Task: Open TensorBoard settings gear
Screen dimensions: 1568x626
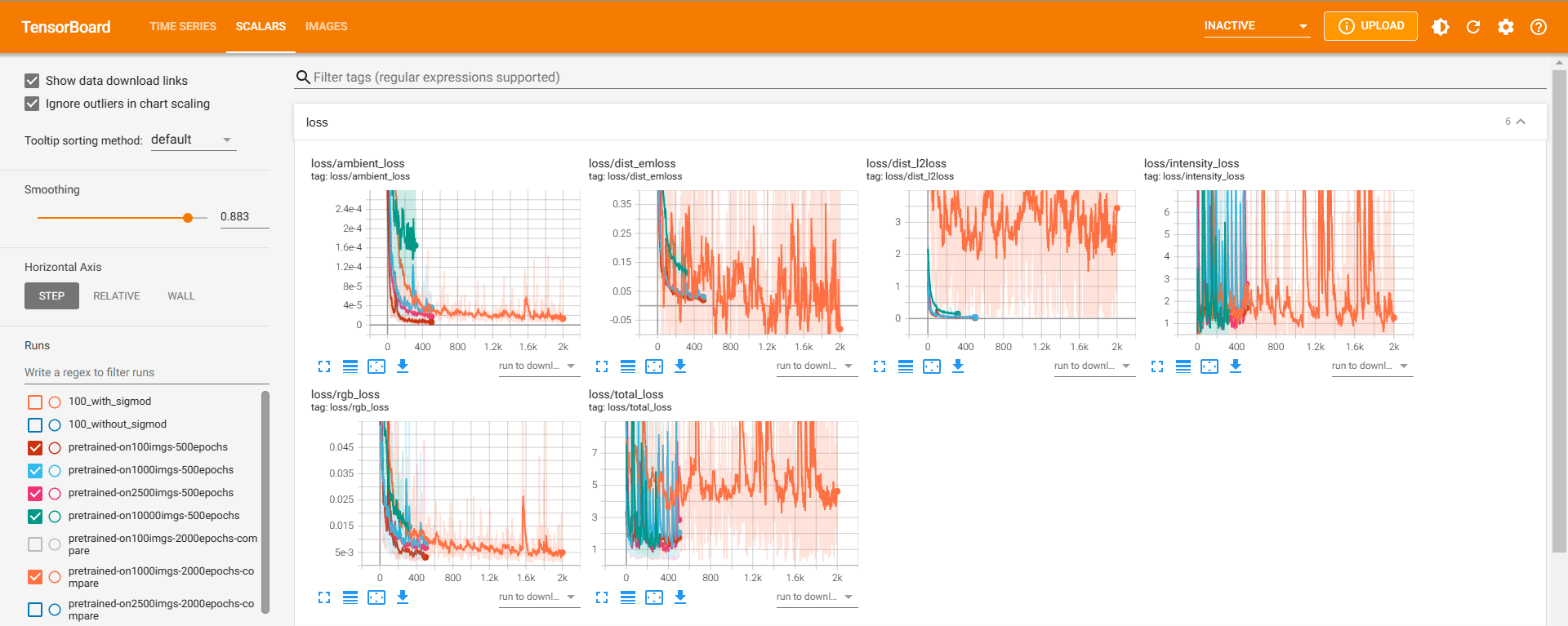Action: tap(1506, 27)
